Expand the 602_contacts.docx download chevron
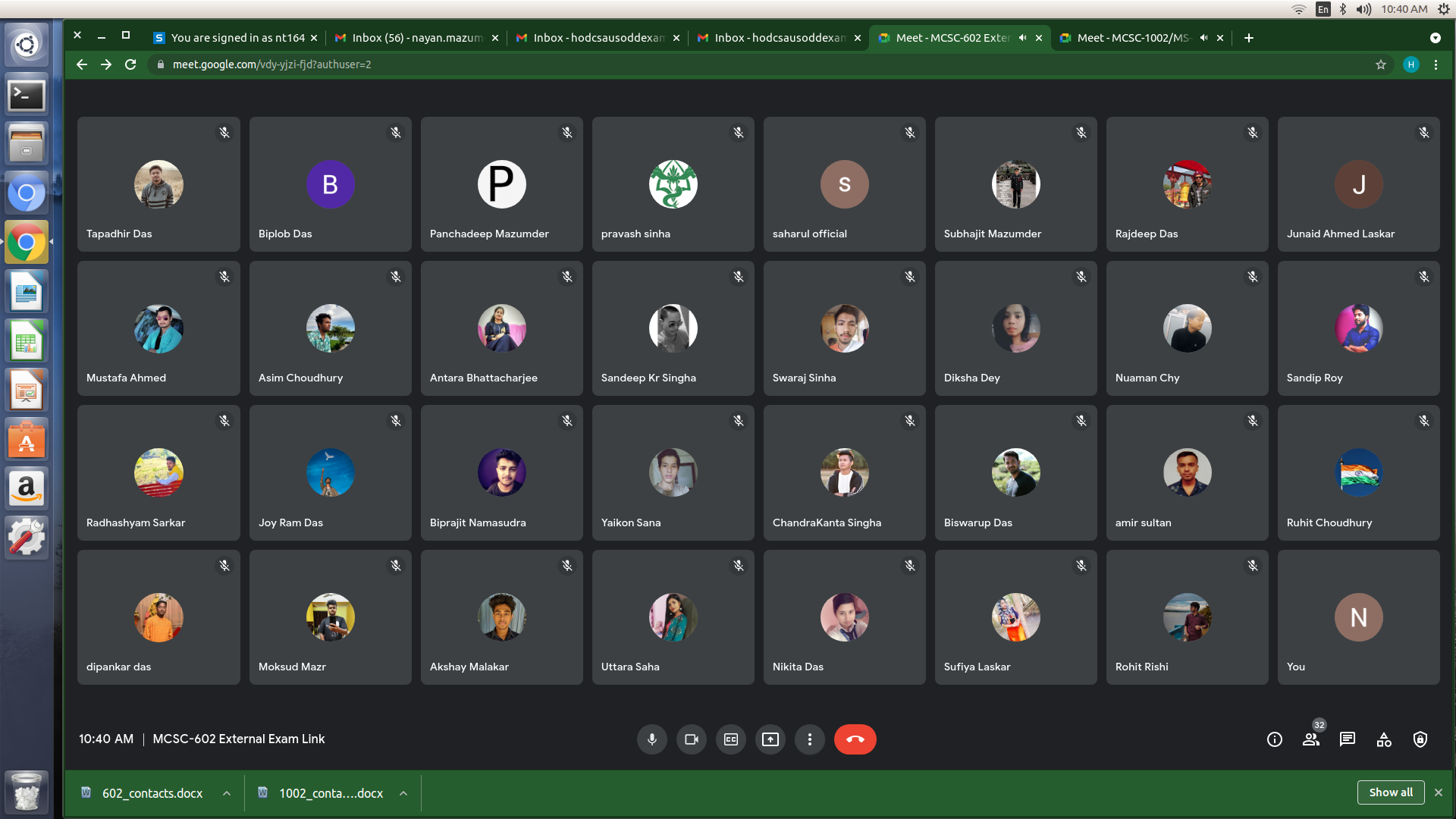Viewport: 1456px width, 819px height. [x=227, y=793]
